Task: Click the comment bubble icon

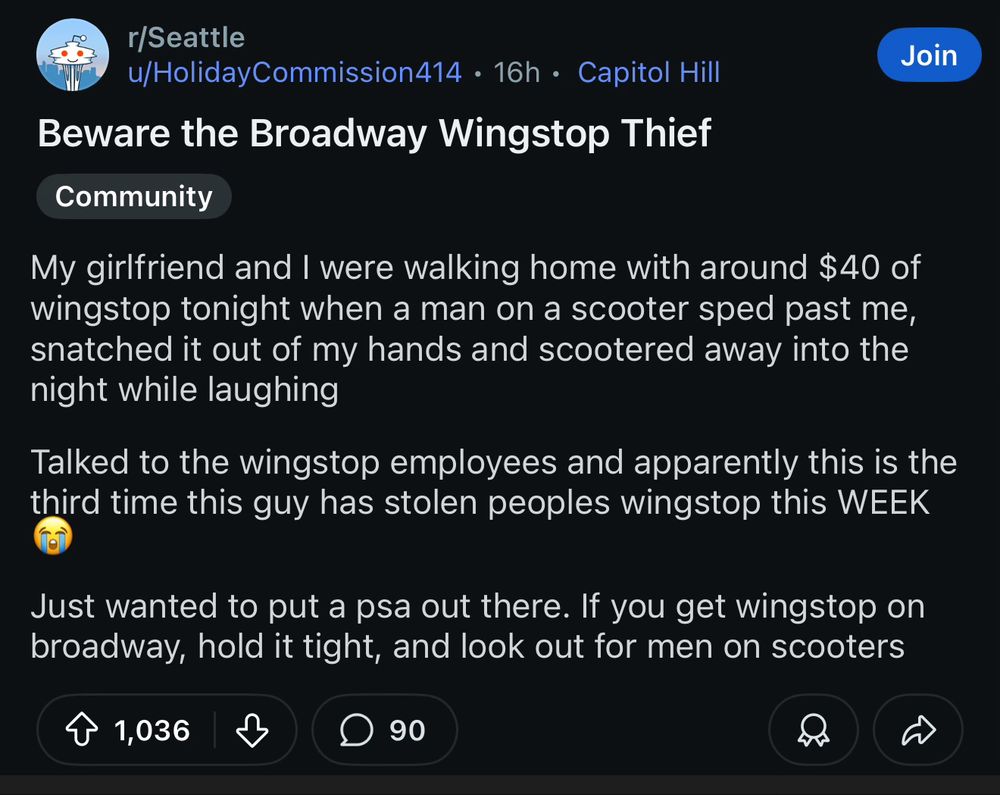Action: click(x=355, y=731)
